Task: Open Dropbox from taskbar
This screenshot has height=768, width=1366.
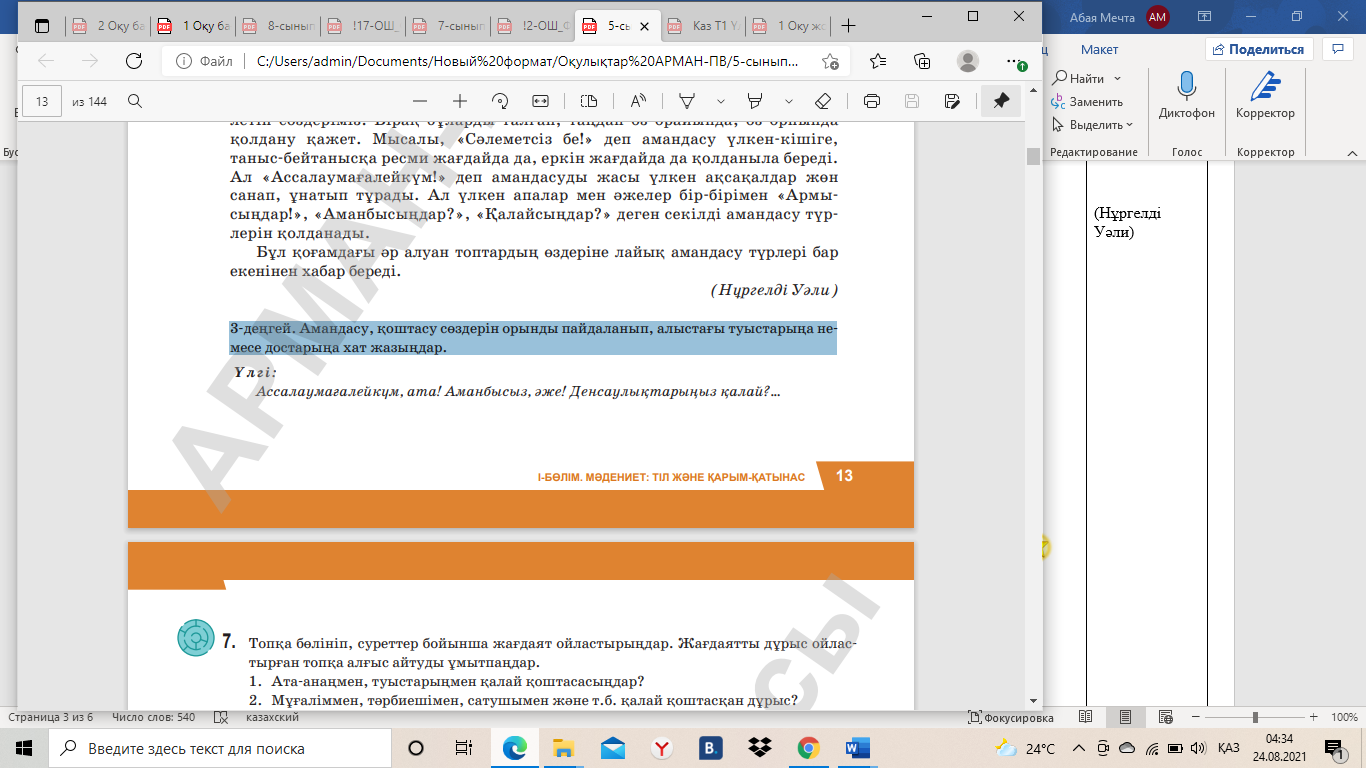Action: [760, 748]
